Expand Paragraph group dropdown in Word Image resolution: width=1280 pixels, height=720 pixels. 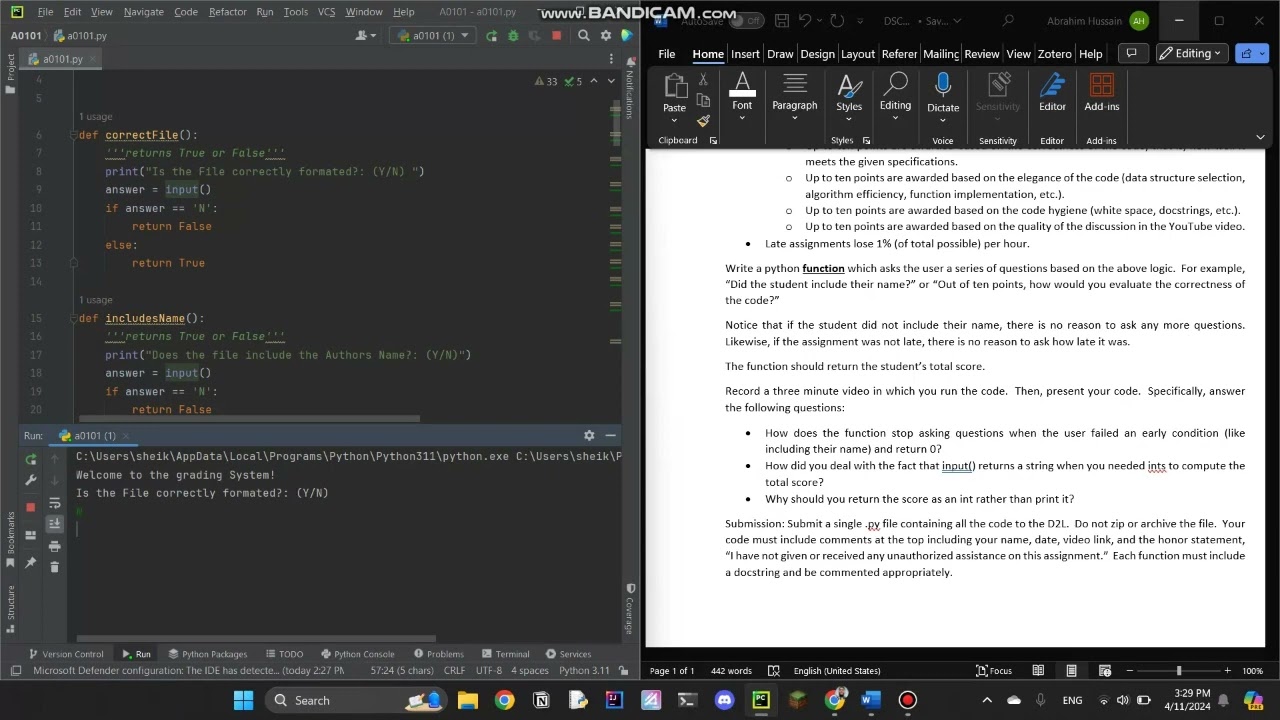[x=795, y=119]
